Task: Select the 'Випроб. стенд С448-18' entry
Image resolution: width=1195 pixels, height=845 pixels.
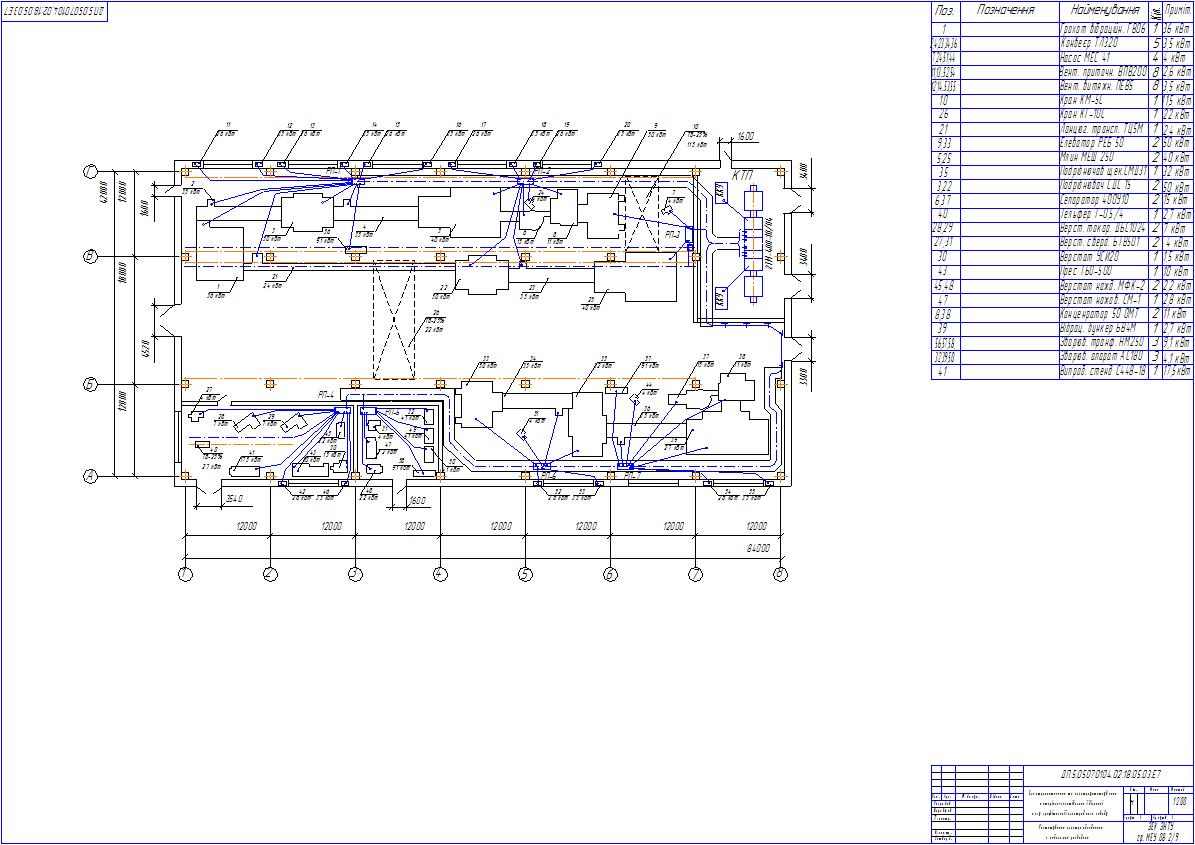Action: tap(1104, 372)
